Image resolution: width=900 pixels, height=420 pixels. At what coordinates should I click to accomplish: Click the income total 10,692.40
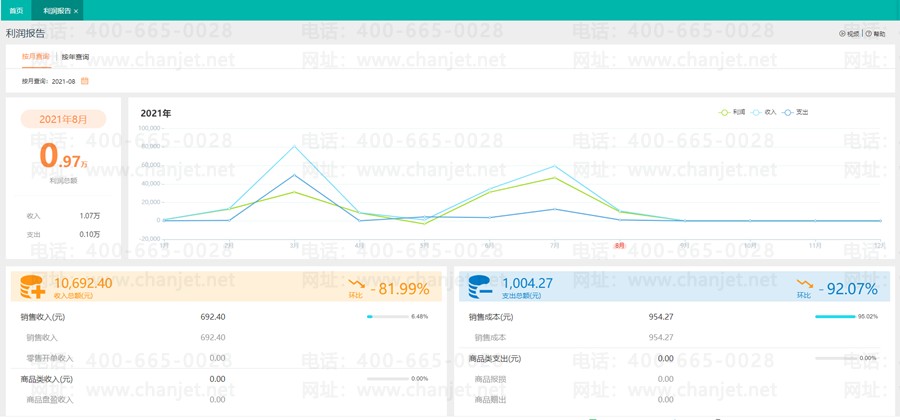(83, 282)
